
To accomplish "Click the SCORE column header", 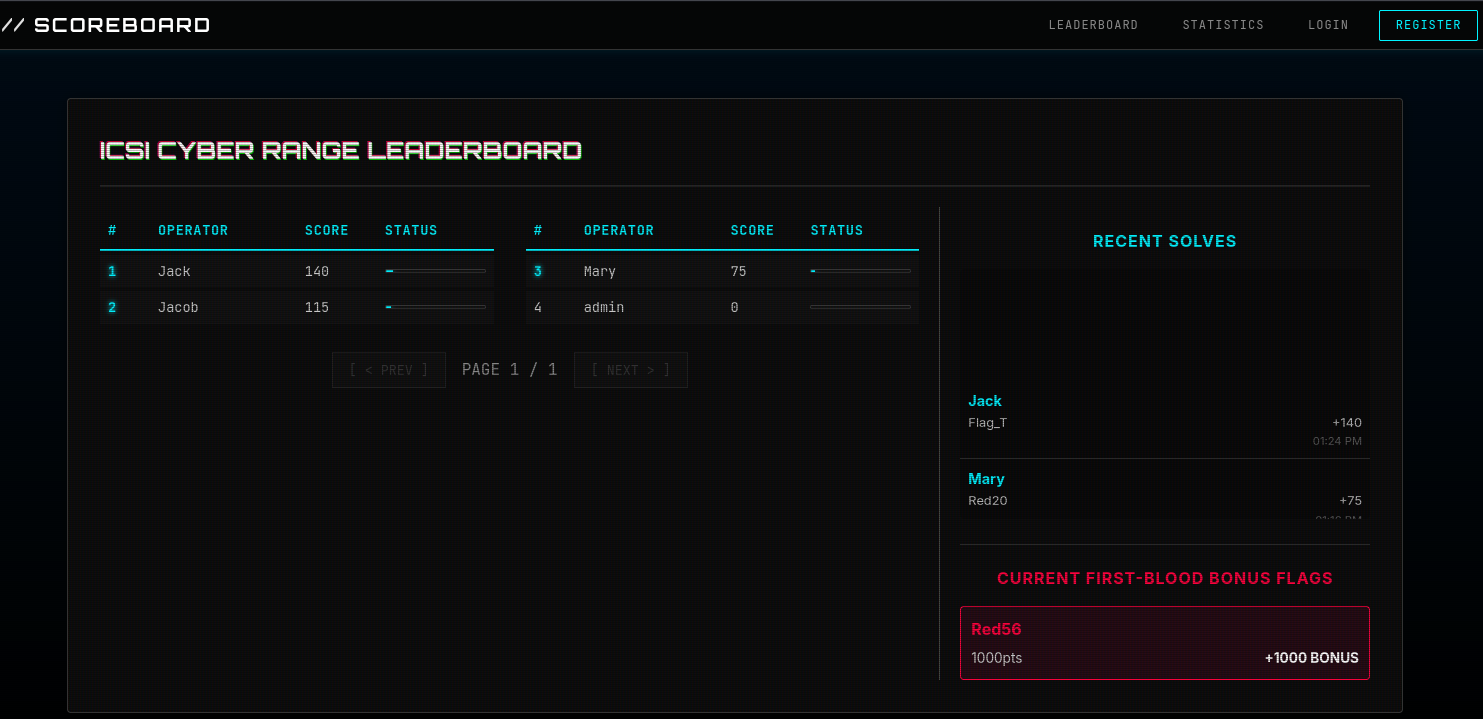I will point(326,230).
